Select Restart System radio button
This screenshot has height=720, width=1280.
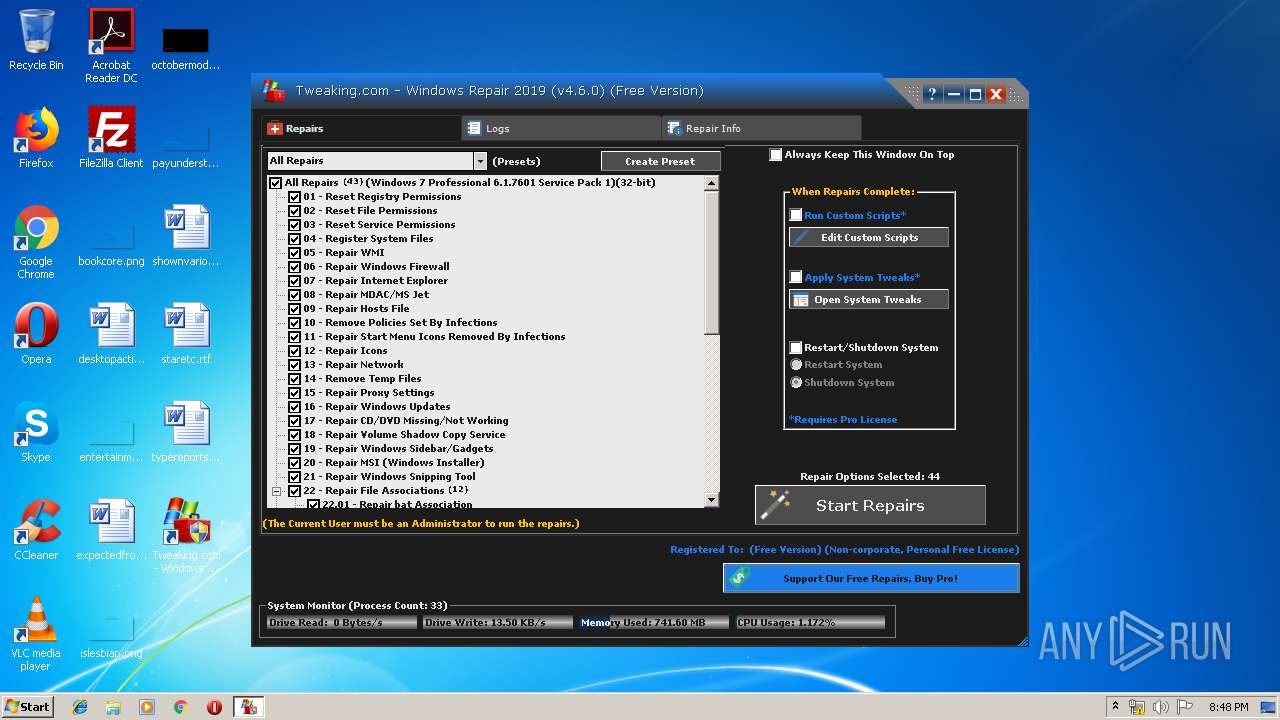[796, 364]
